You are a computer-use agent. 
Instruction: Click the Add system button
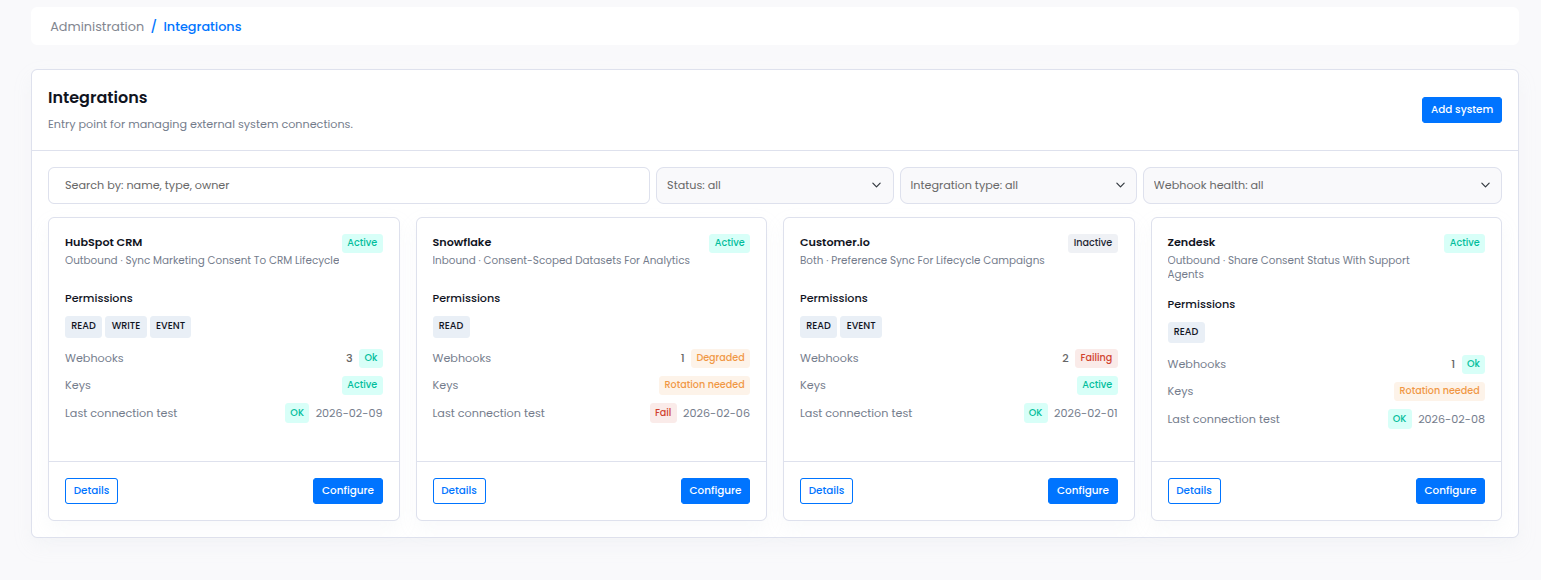(x=1461, y=109)
